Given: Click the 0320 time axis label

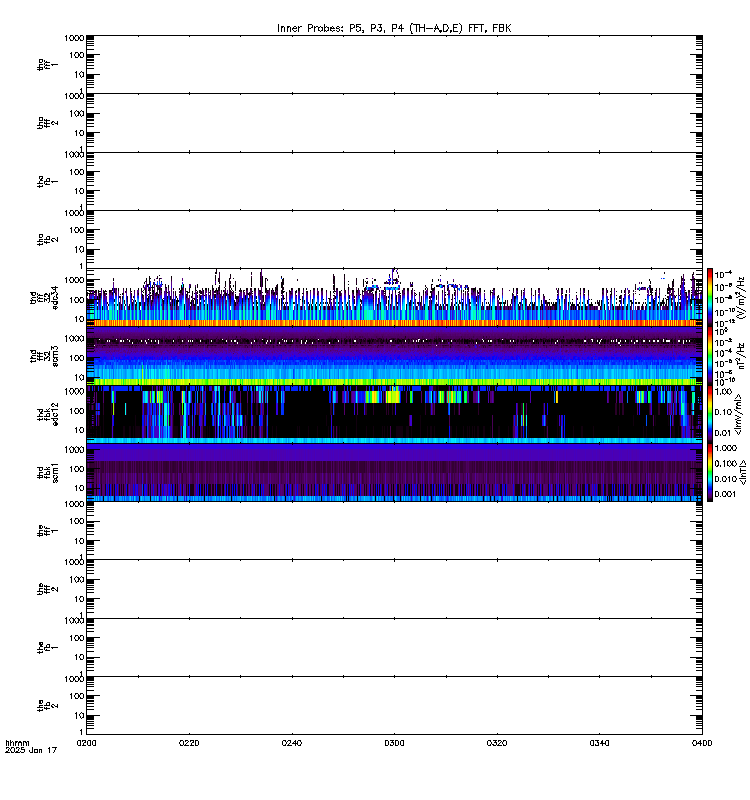Looking at the screenshot, I should coord(497,743).
